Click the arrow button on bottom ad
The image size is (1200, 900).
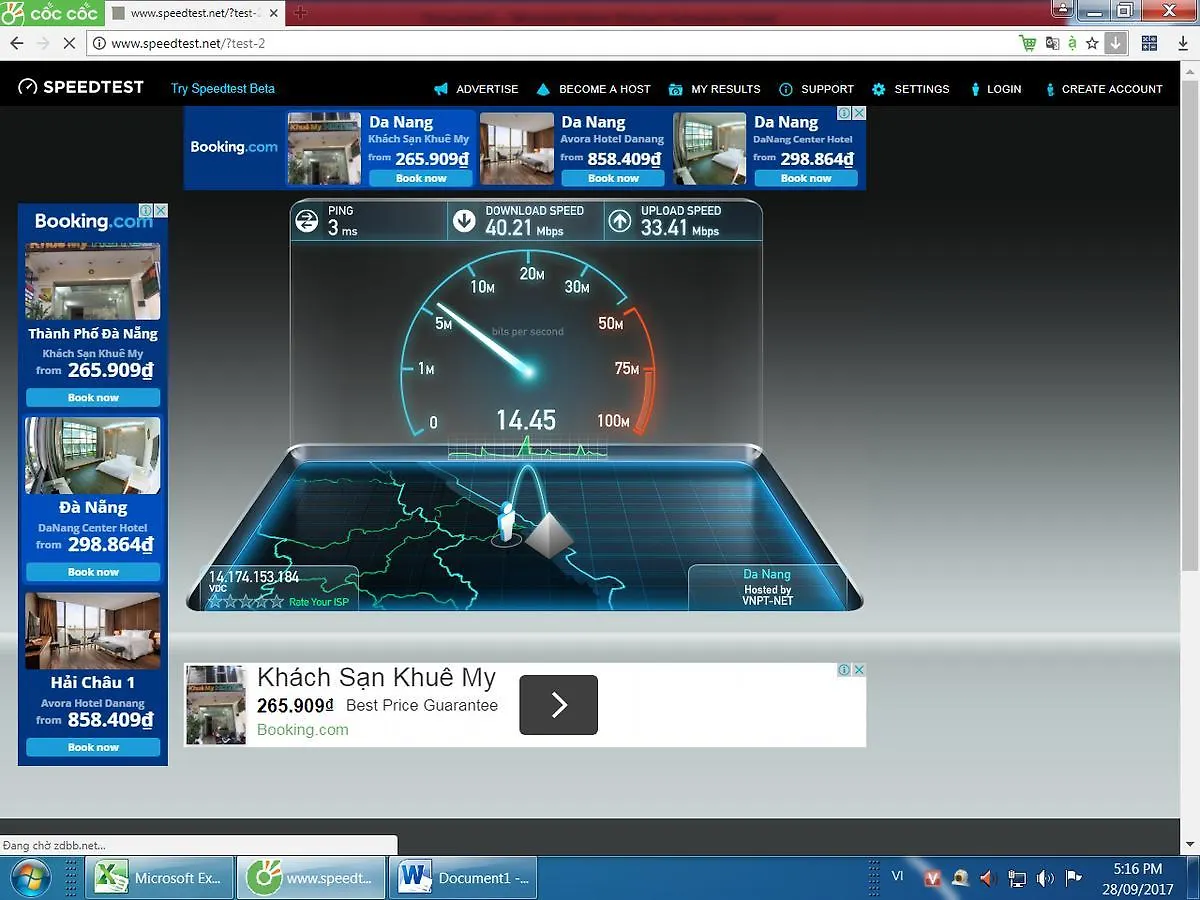click(558, 705)
